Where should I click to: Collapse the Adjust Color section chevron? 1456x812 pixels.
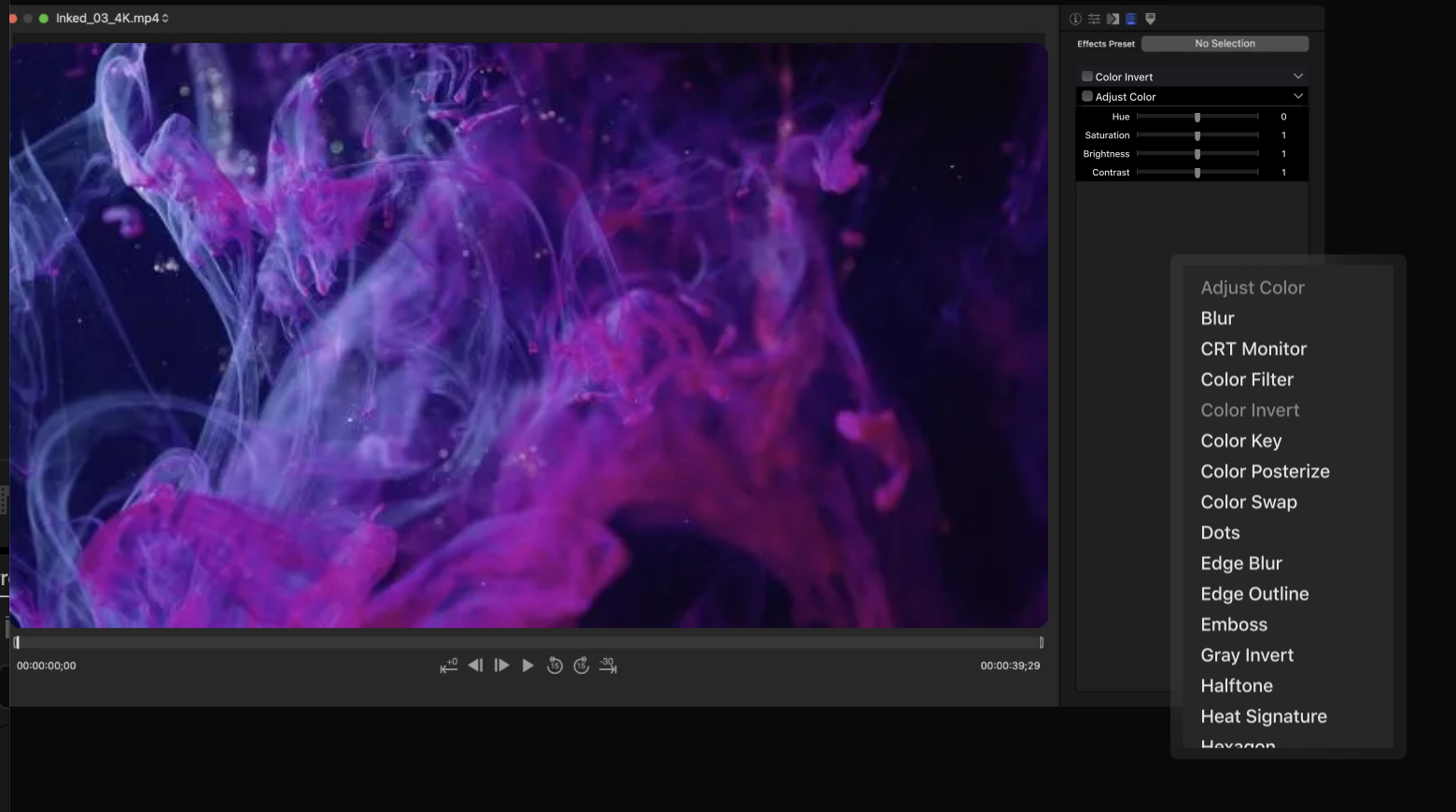(1297, 96)
